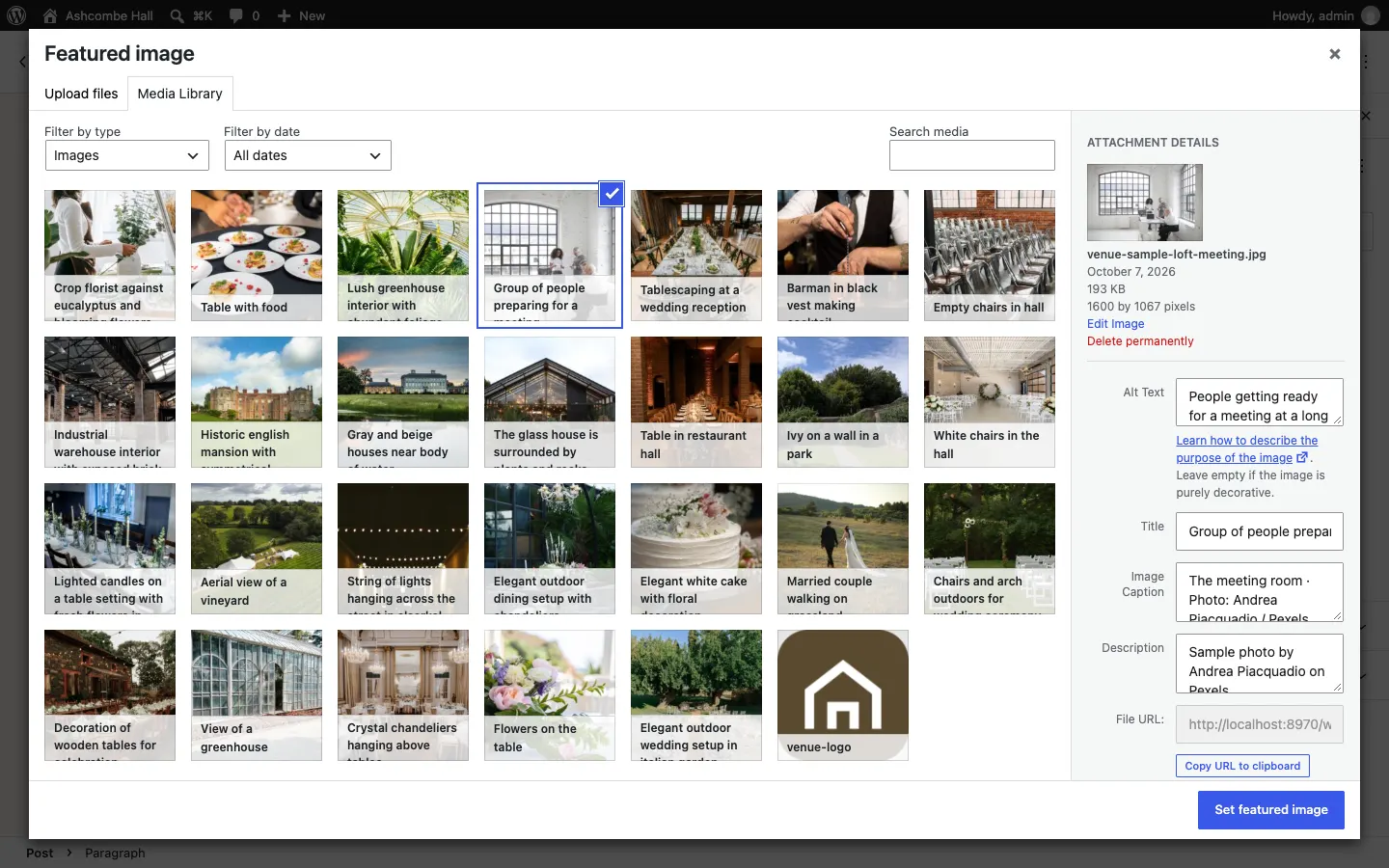1389x868 pixels.
Task: Select the Empty chairs in hall thumbnail
Action: point(990,256)
